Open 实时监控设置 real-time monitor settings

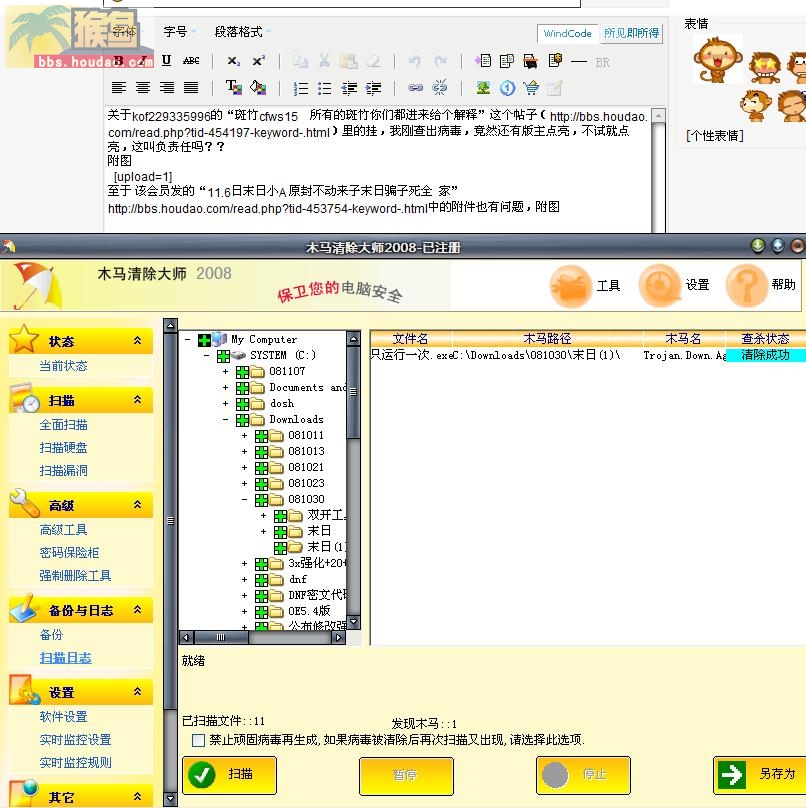click(x=75, y=740)
